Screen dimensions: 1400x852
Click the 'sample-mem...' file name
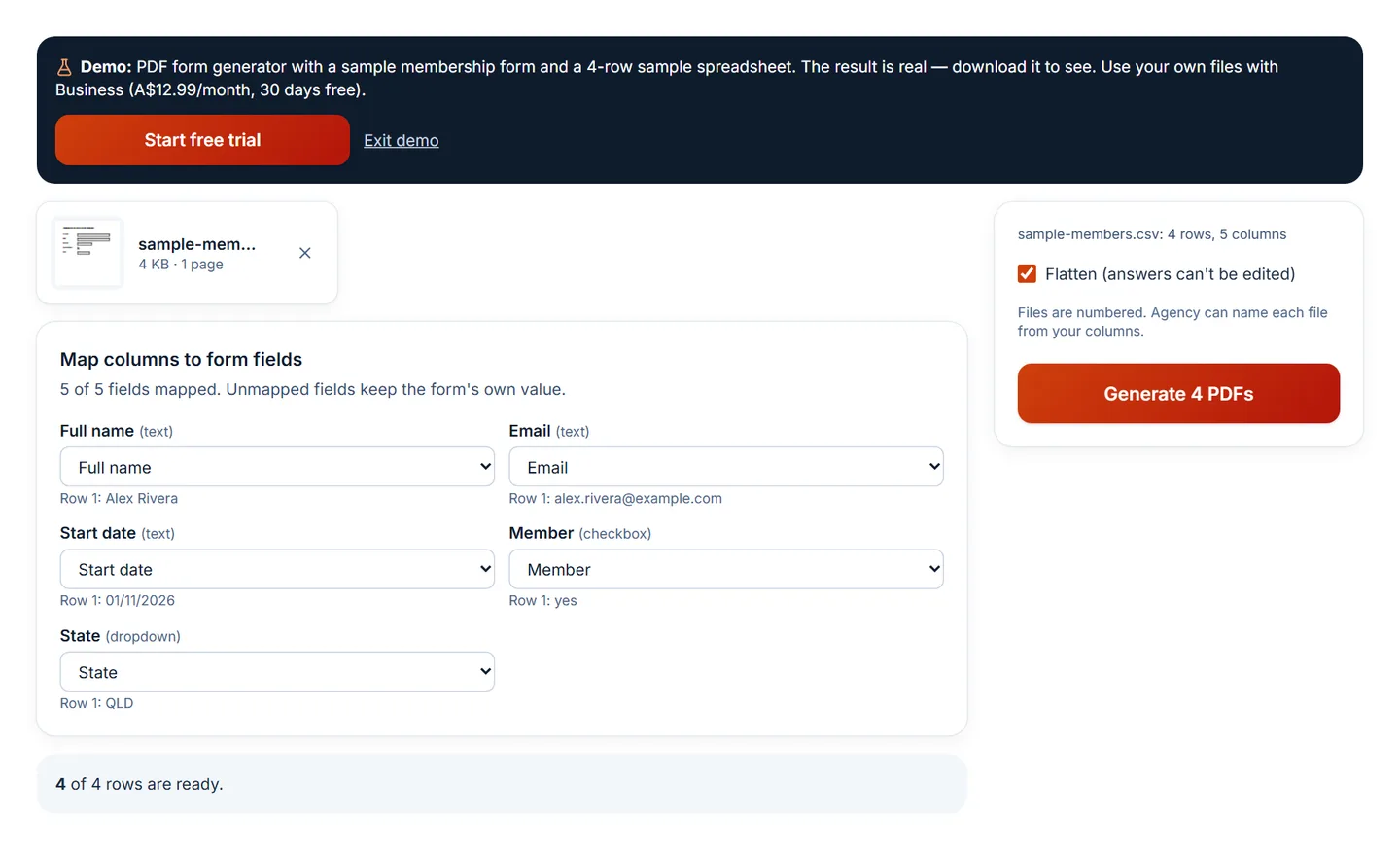(196, 244)
